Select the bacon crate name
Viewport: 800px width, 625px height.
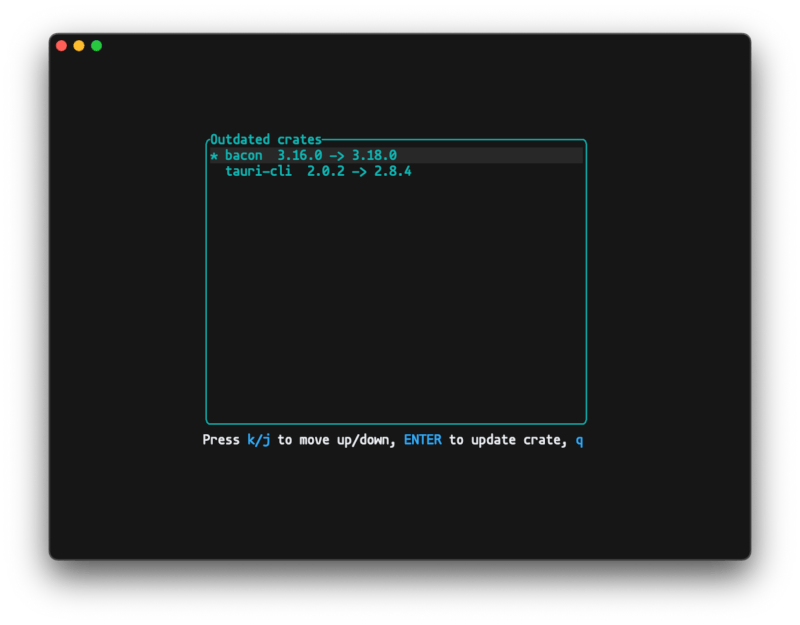pos(243,156)
